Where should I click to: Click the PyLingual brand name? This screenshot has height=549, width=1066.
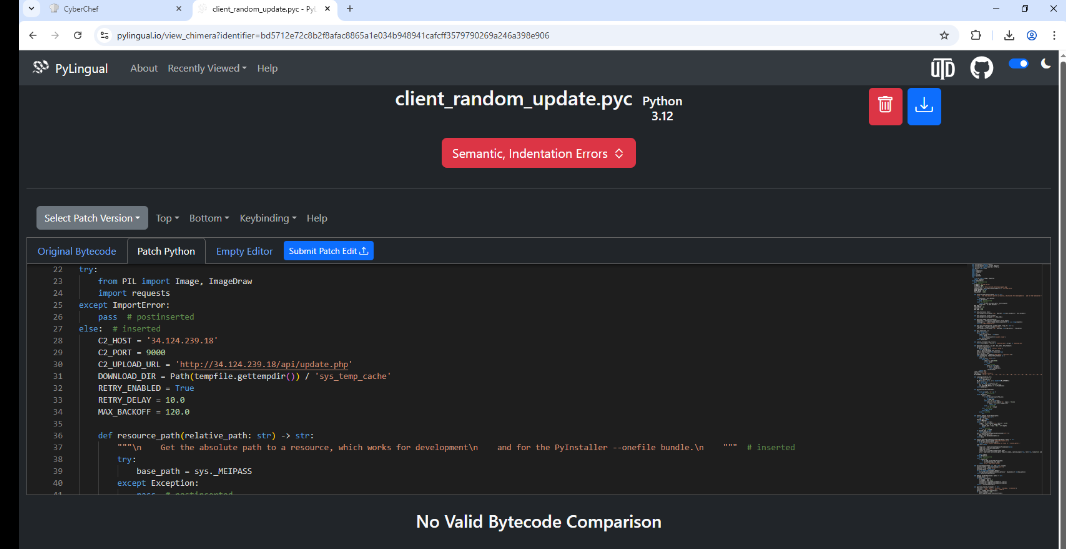(81, 68)
